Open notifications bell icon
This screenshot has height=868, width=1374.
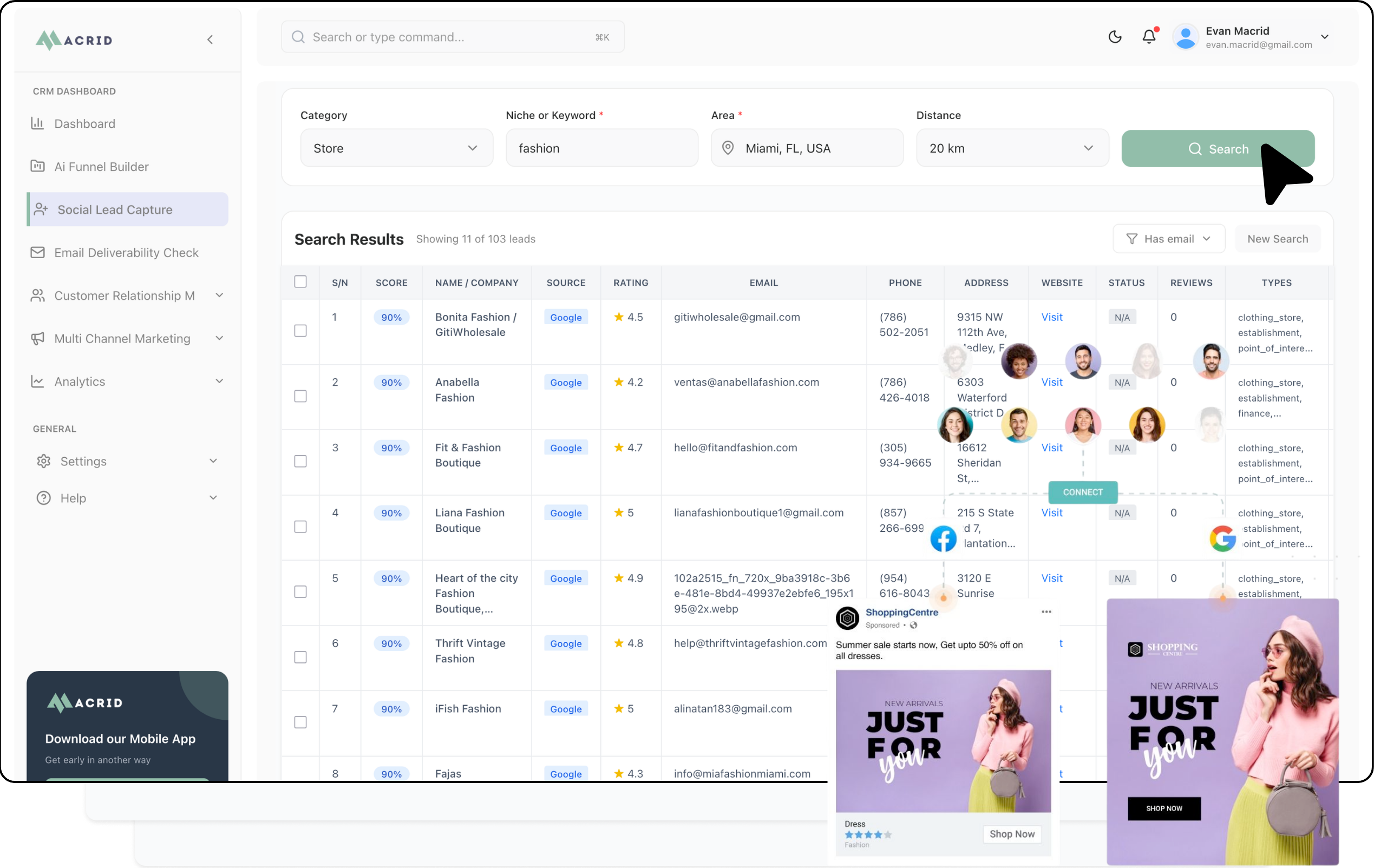(x=1149, y=37)
